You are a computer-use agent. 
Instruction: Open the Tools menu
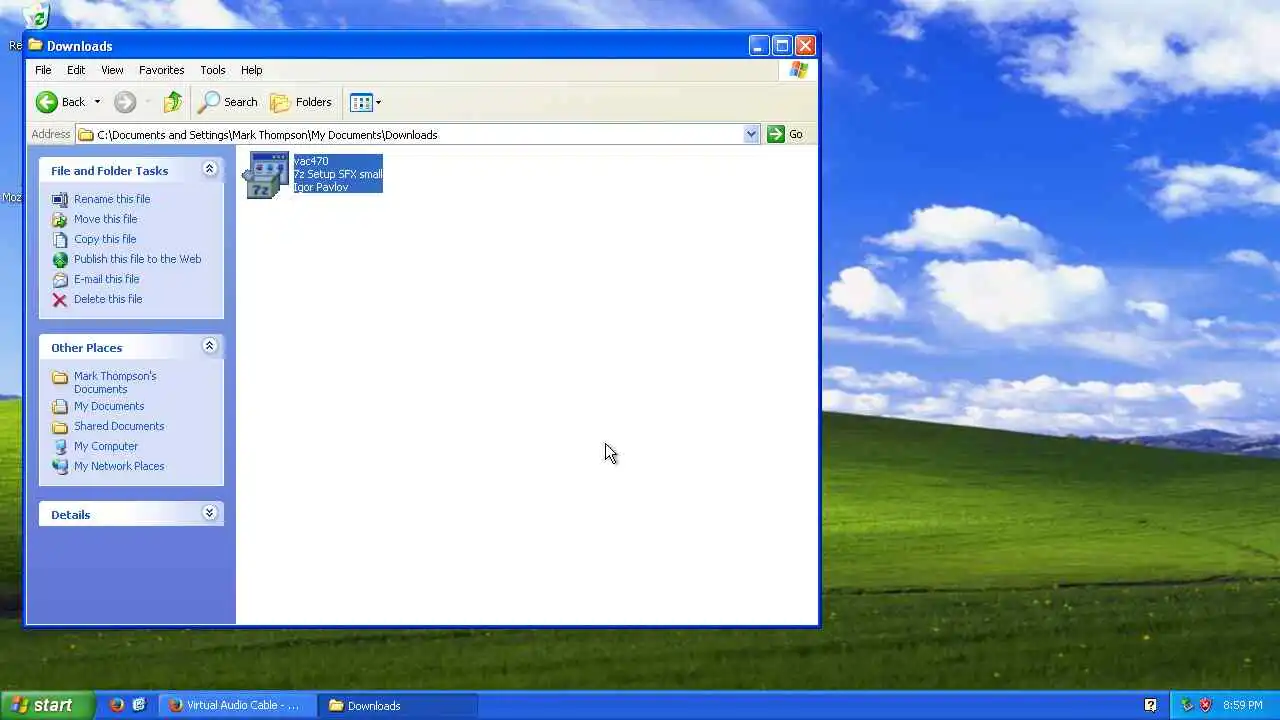pyautogui.click(x=212, y=70)
